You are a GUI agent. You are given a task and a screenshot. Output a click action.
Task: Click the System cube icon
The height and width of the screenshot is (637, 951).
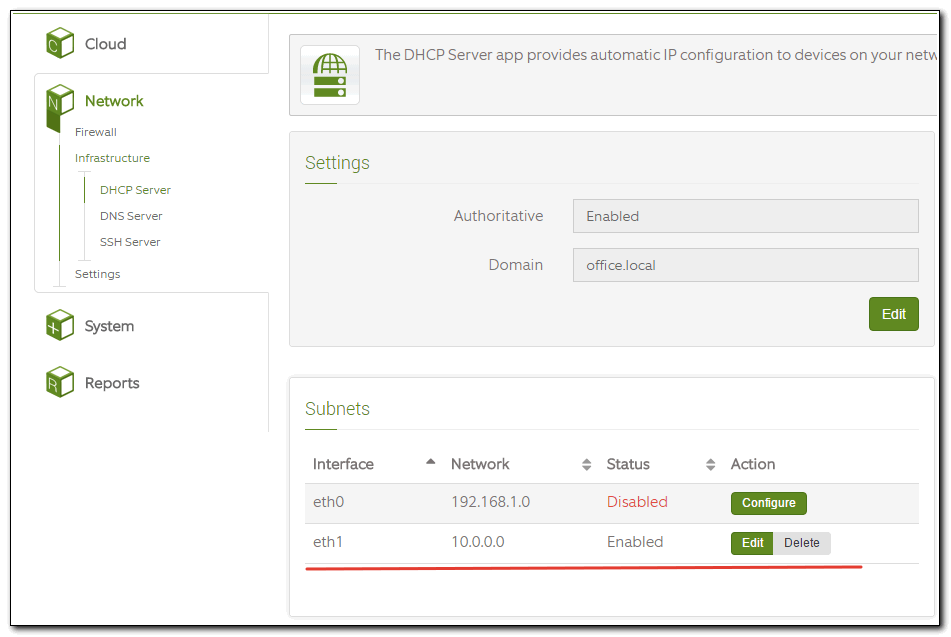click(x=60, y=325)
